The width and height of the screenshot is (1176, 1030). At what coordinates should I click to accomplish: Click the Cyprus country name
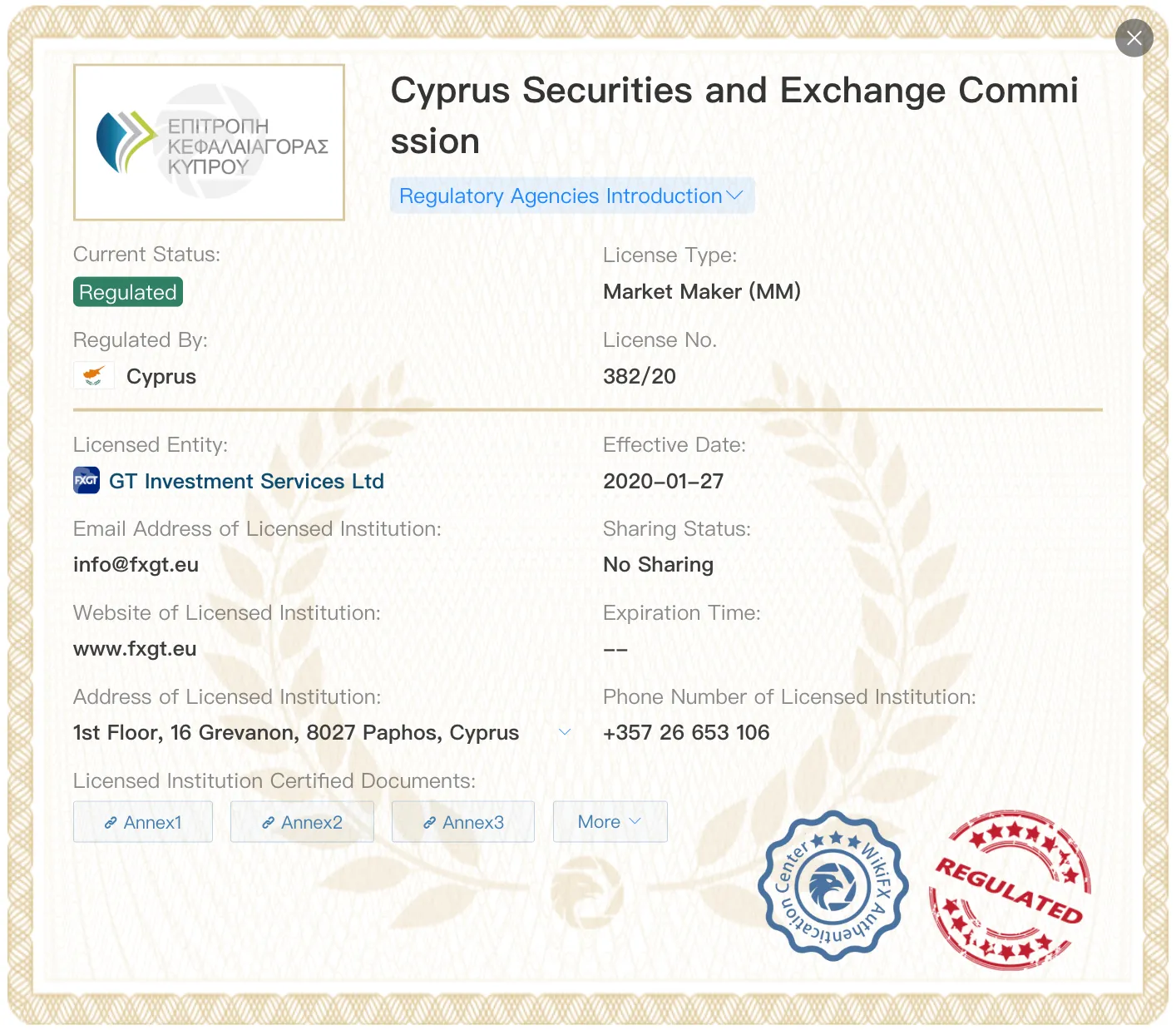click(161, 376)
